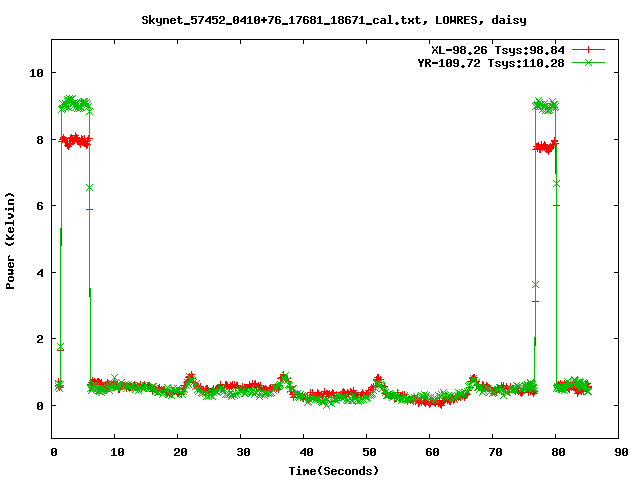
Task: Click the plot title Skynet_57452_0410+76 text
Action: (x=334, y=20)
